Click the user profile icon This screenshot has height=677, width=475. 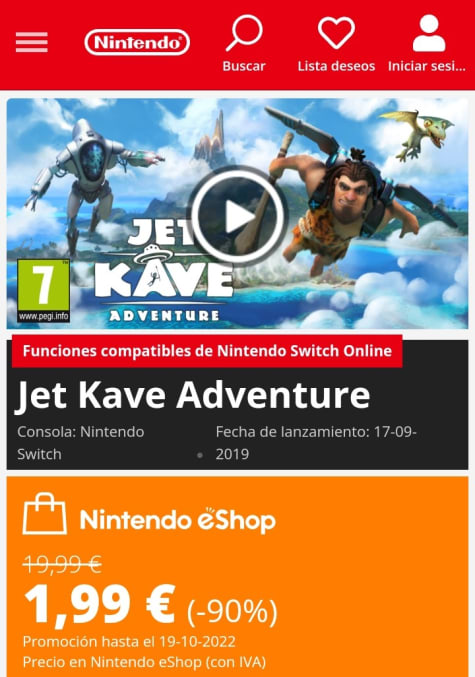pyautogui.click(x=429, y=33)
